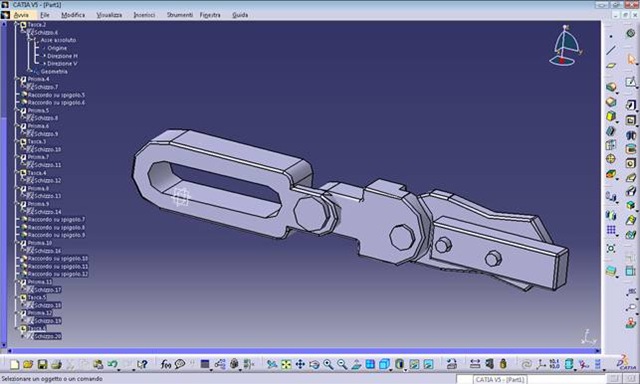The height and width of the screenshot is (384, 640).
Task: Click the Axis System icon in bottom toolbar
Action: point(541,364)
